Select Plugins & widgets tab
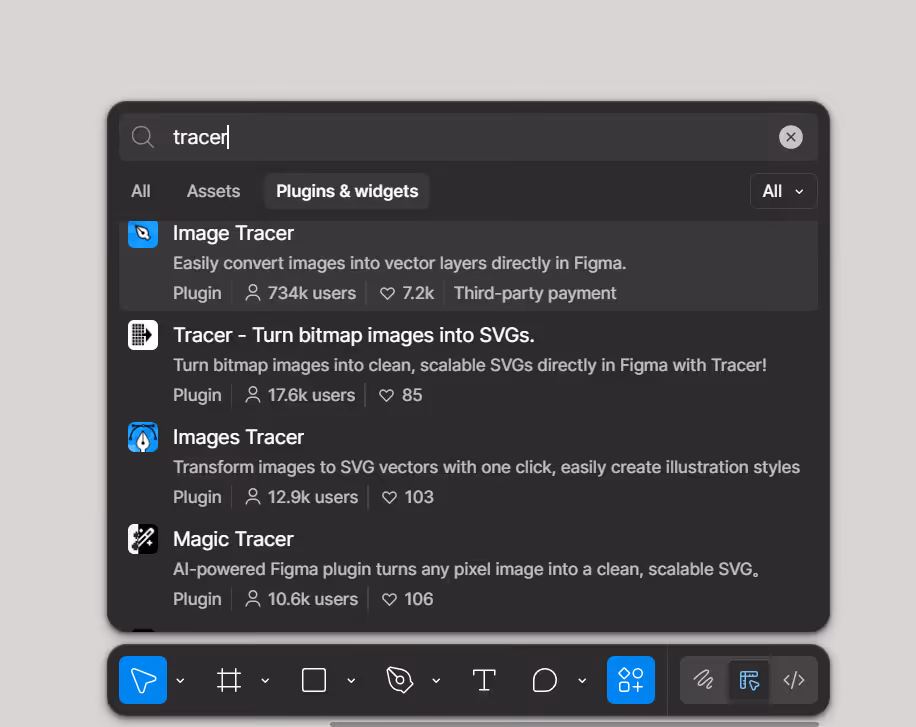 tap(347, 191)
